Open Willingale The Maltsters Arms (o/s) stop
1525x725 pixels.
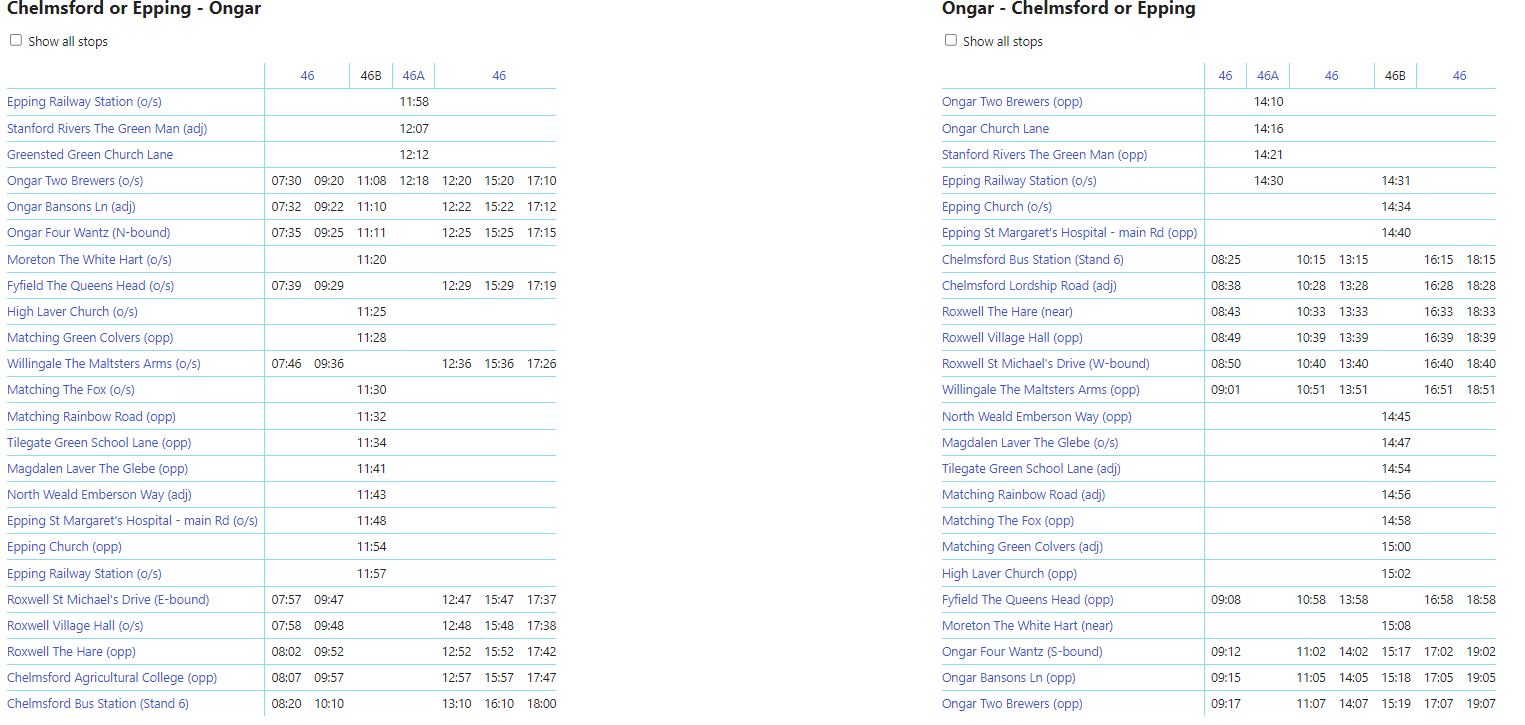104,364
